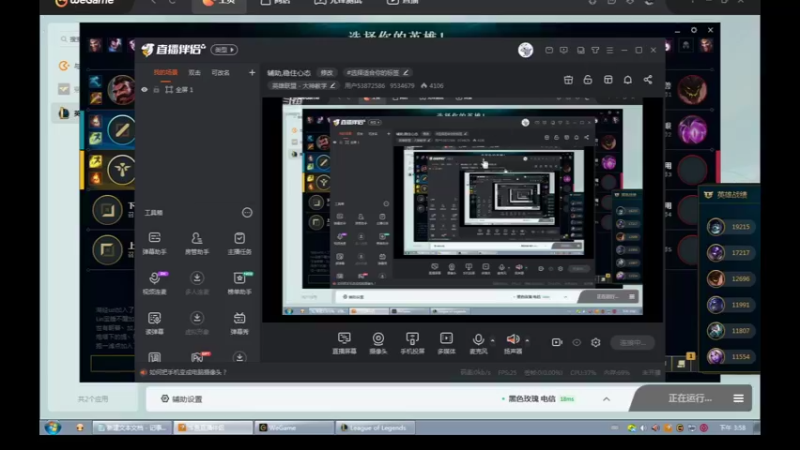Switch to League of Legends taskbar button
This screenshot has height=450, width=800.
click(x=376, y=428)
